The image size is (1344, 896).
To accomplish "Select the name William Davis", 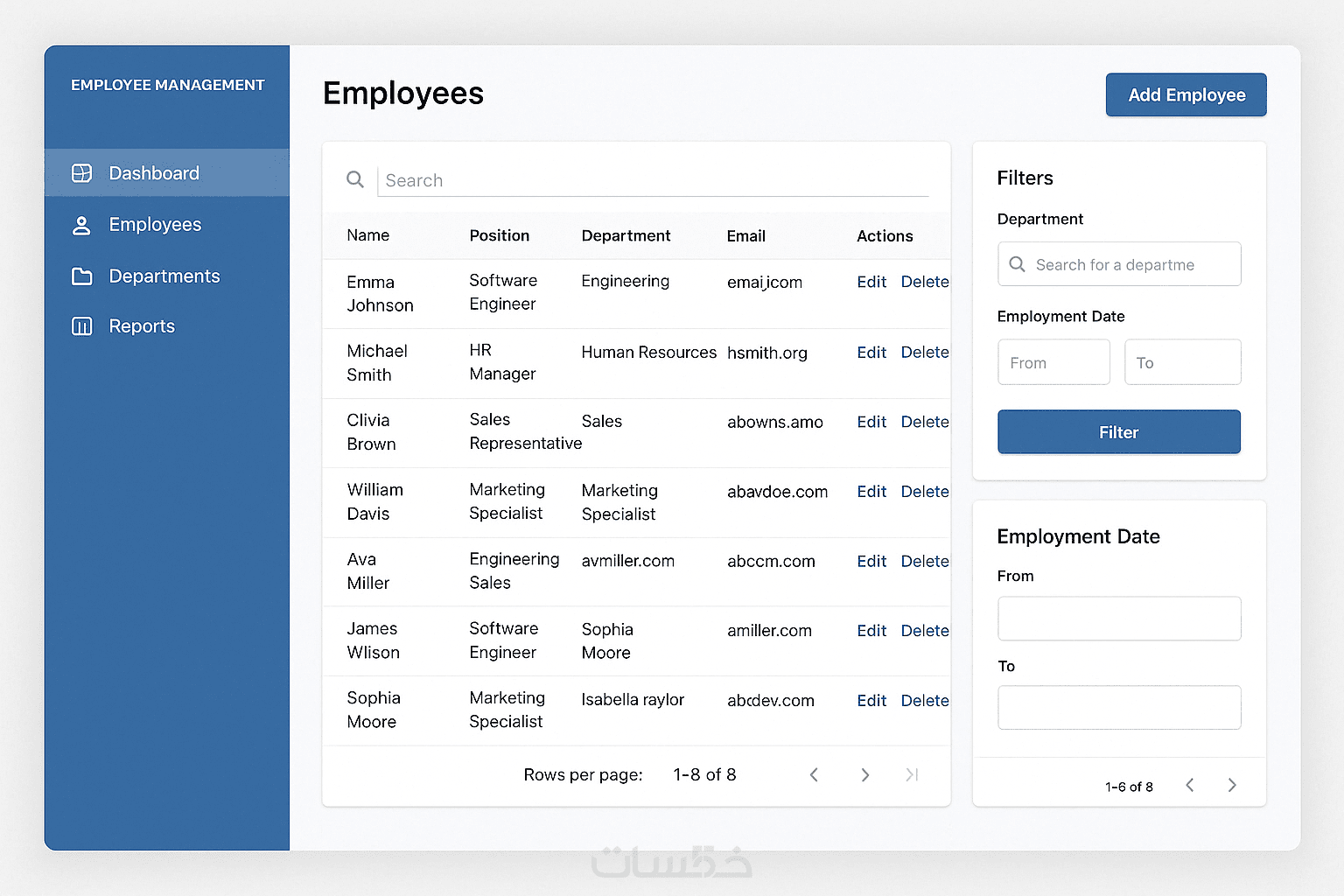I will [x=374, y=501].
